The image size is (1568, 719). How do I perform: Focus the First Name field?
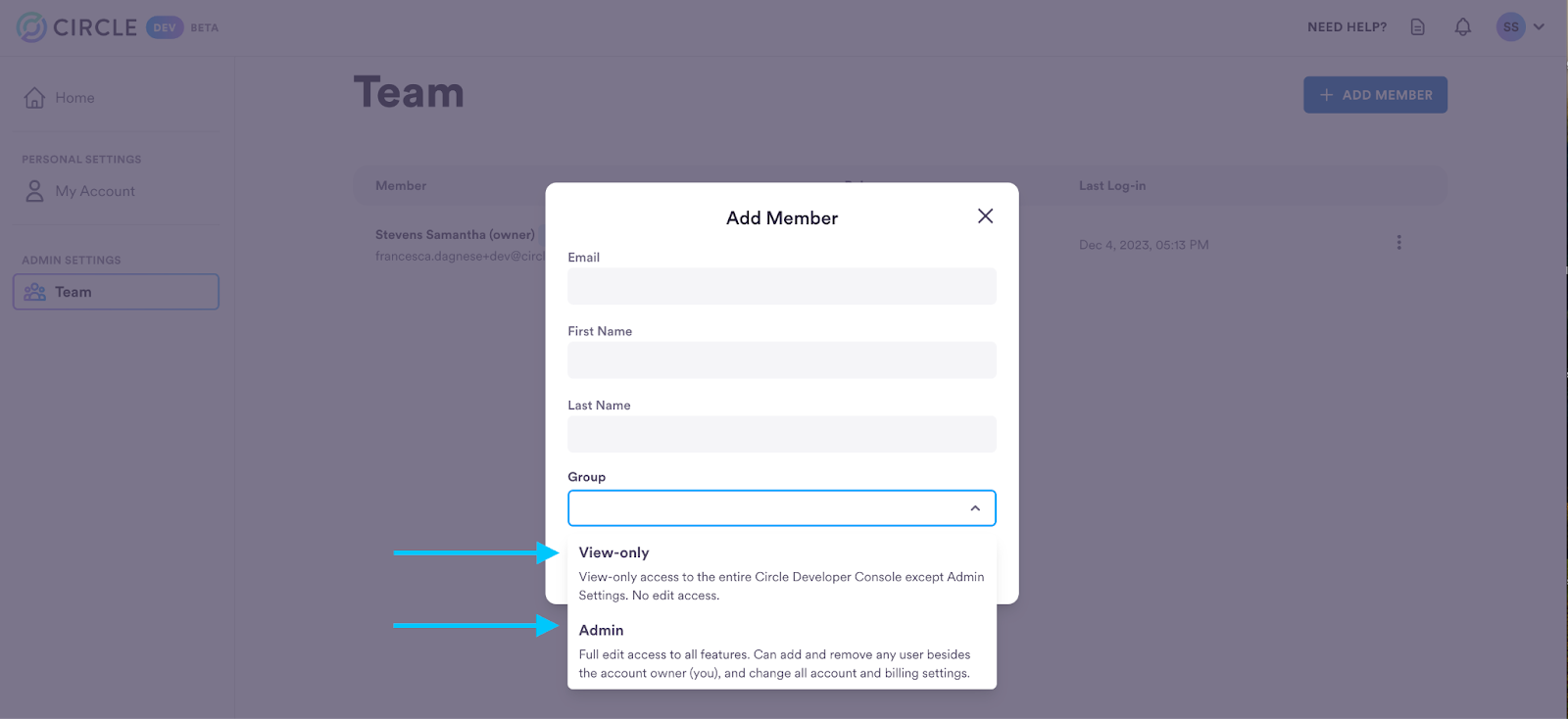click(x=782, y=360)
